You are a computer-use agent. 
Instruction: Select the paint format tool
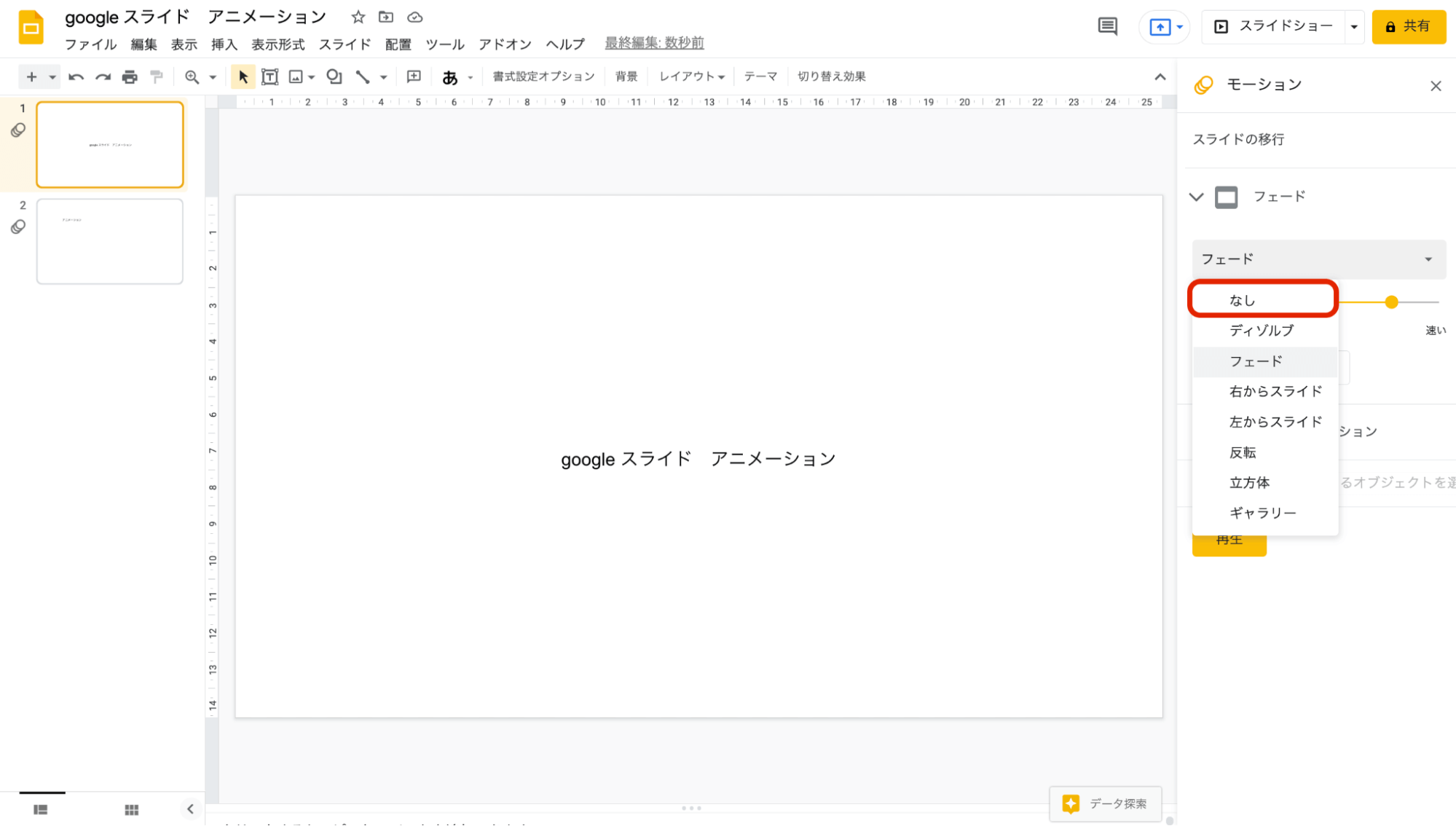[156, 76]
